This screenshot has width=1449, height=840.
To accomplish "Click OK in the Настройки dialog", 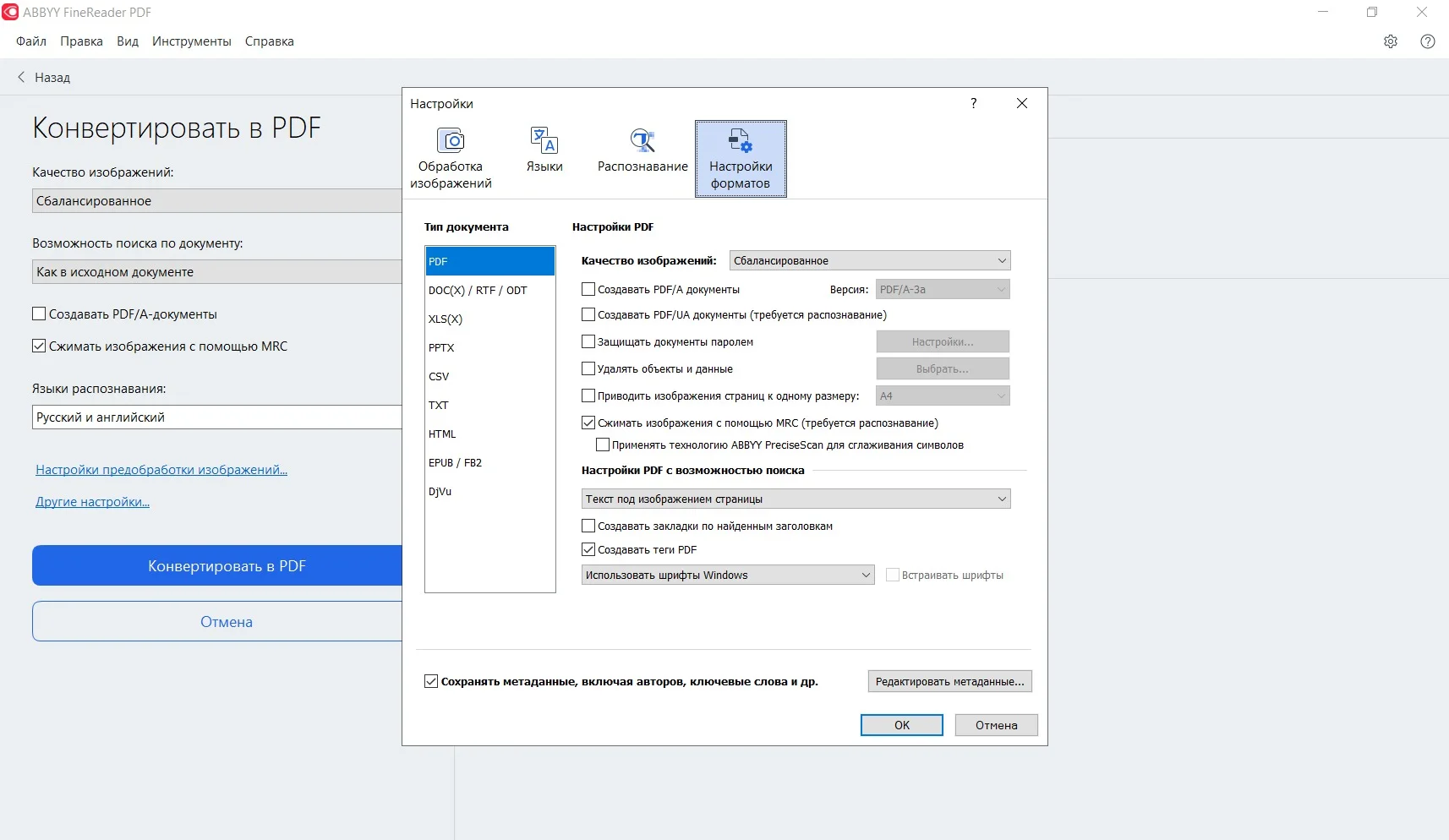I will pyautogui.click(x=902, y=725).
